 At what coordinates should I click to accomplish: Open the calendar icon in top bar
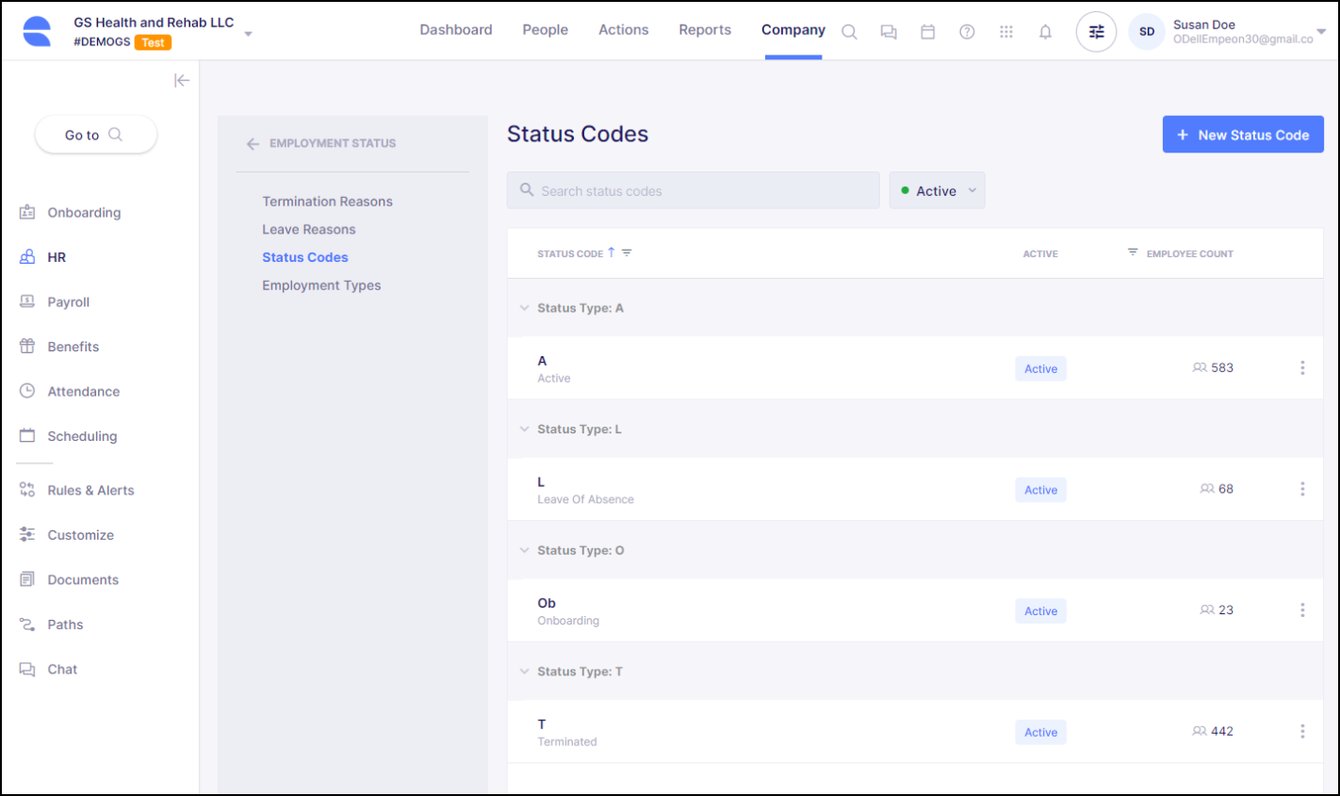point(928,31)
